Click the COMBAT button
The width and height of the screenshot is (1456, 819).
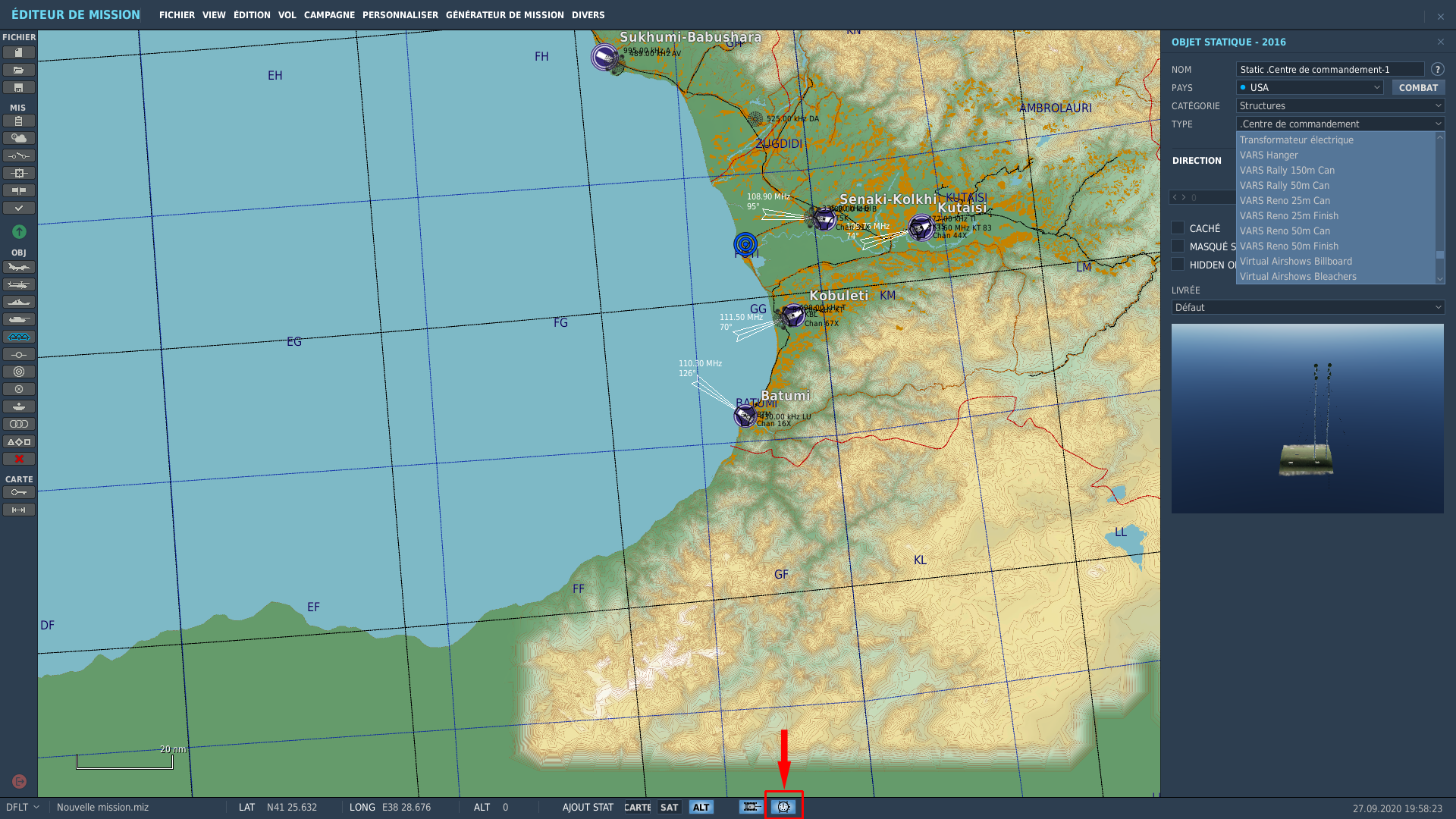1417,88
